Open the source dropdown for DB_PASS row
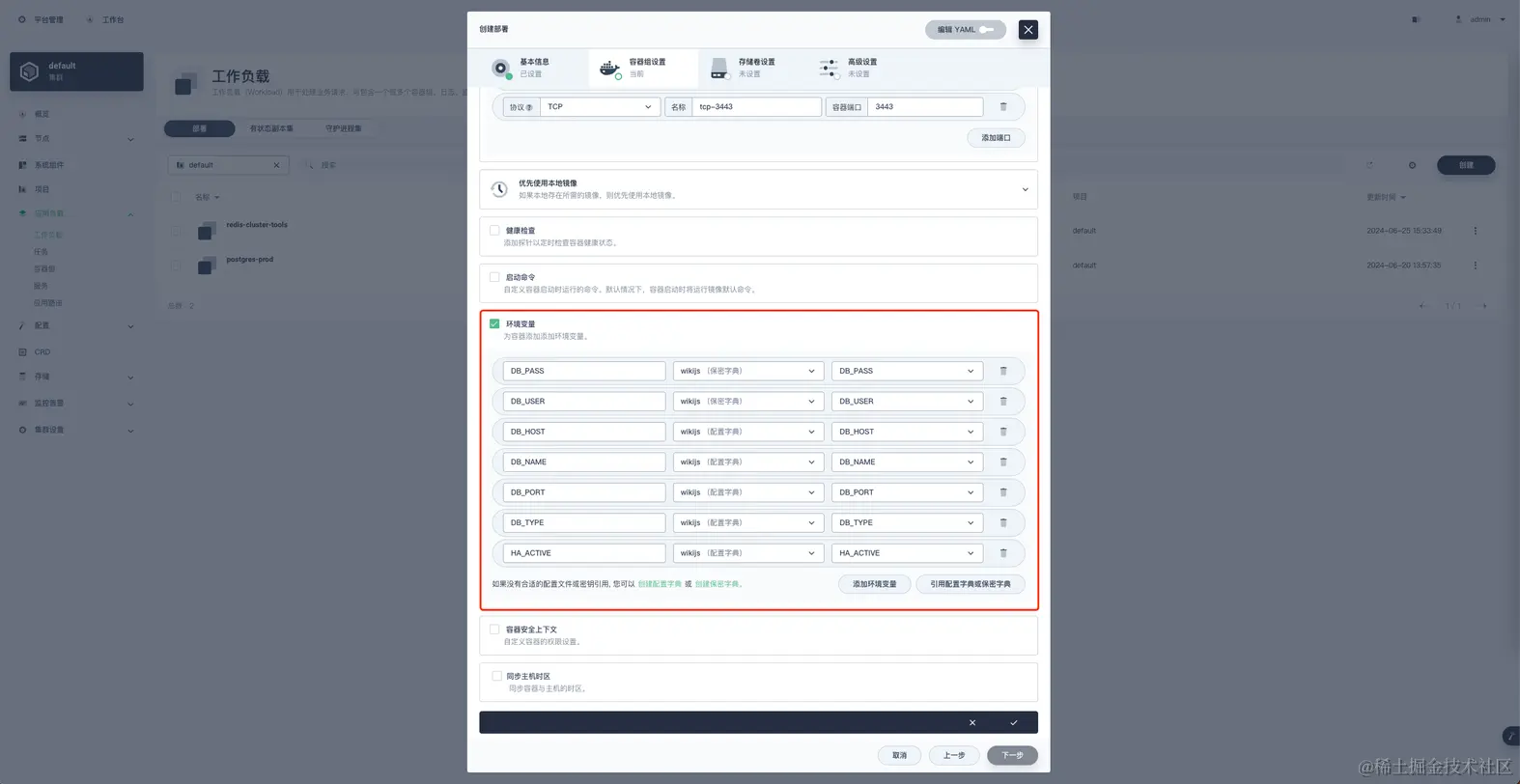The width and height of the screenshot is (1520, 784). tap(747, 371)
